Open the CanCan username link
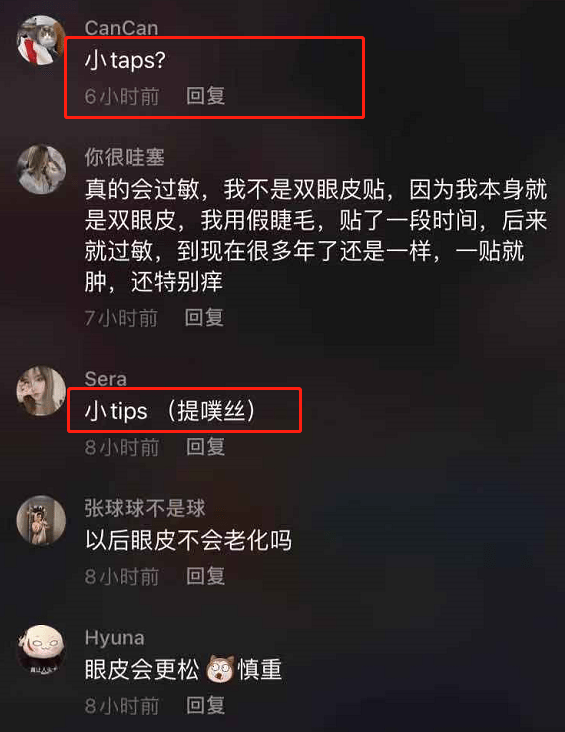The image size is (565, 732). (121, 28)
